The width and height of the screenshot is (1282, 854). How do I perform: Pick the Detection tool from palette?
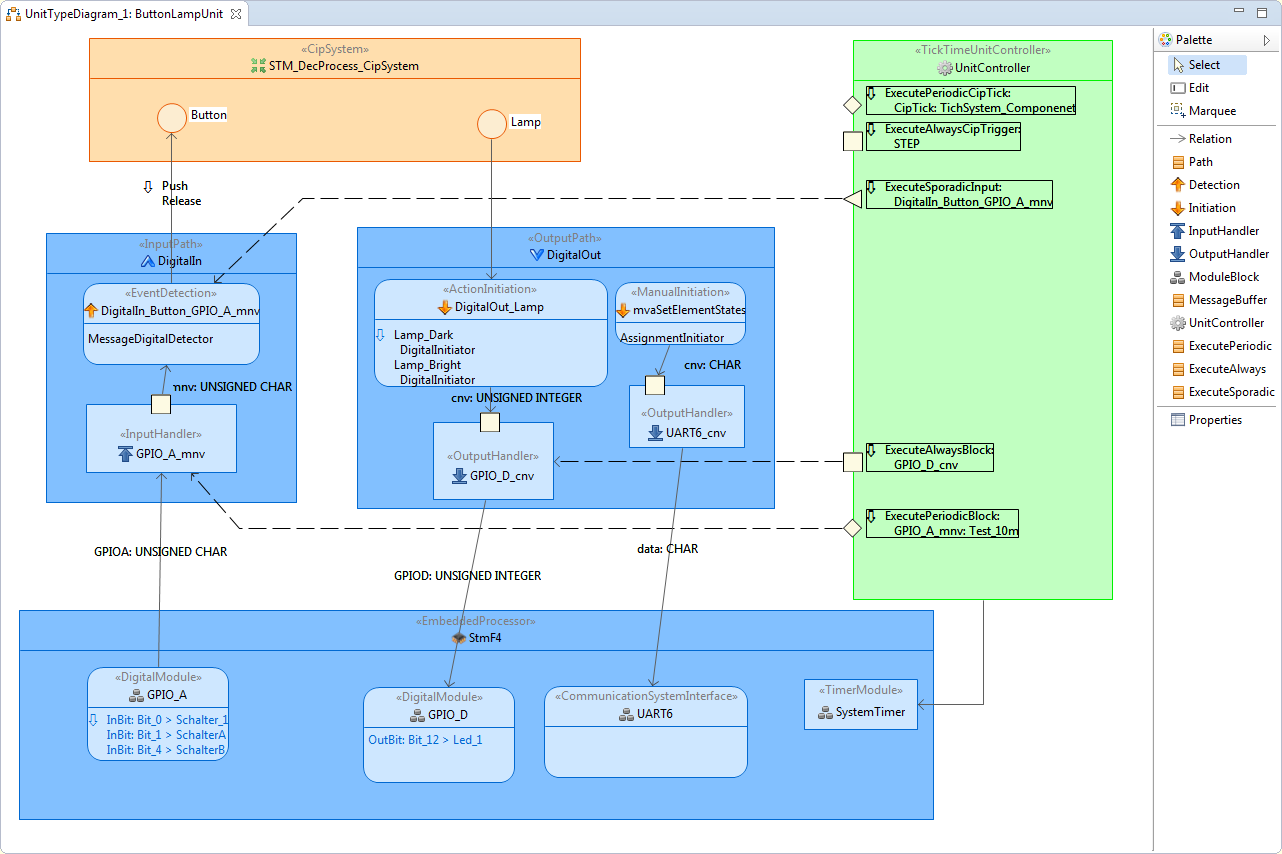1213,185
